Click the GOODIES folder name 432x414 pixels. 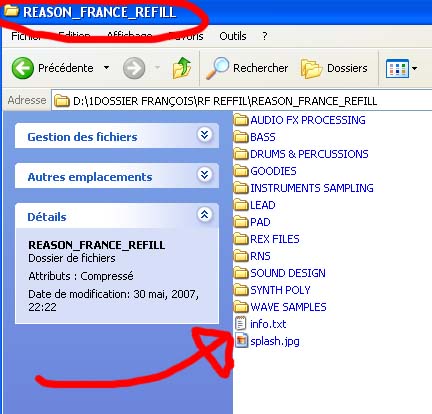(x=273, y=171)
